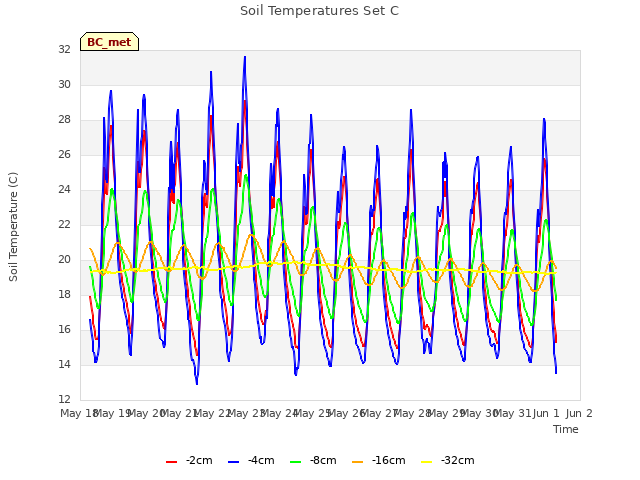Viewport: 640px width, 480px height.
Task: Toggle the -16cm legend entry
Action: click(x=379, y=460)
